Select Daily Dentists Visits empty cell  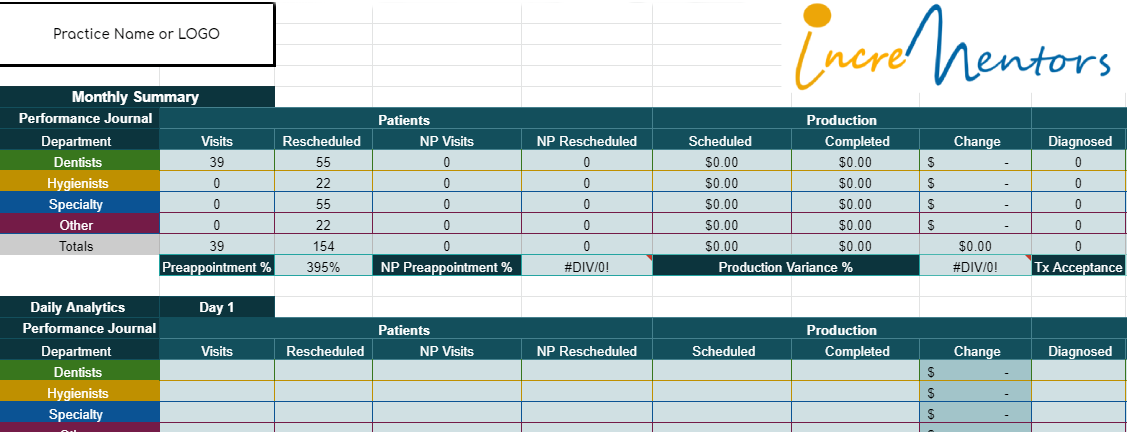[217, 372]
